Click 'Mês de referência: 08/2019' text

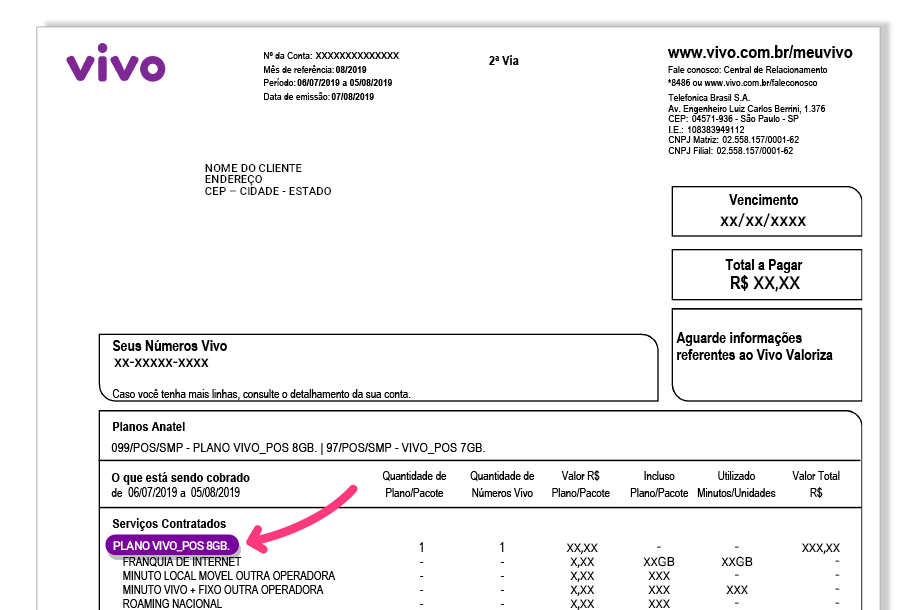pyautogui.click(x=314, y=69)
